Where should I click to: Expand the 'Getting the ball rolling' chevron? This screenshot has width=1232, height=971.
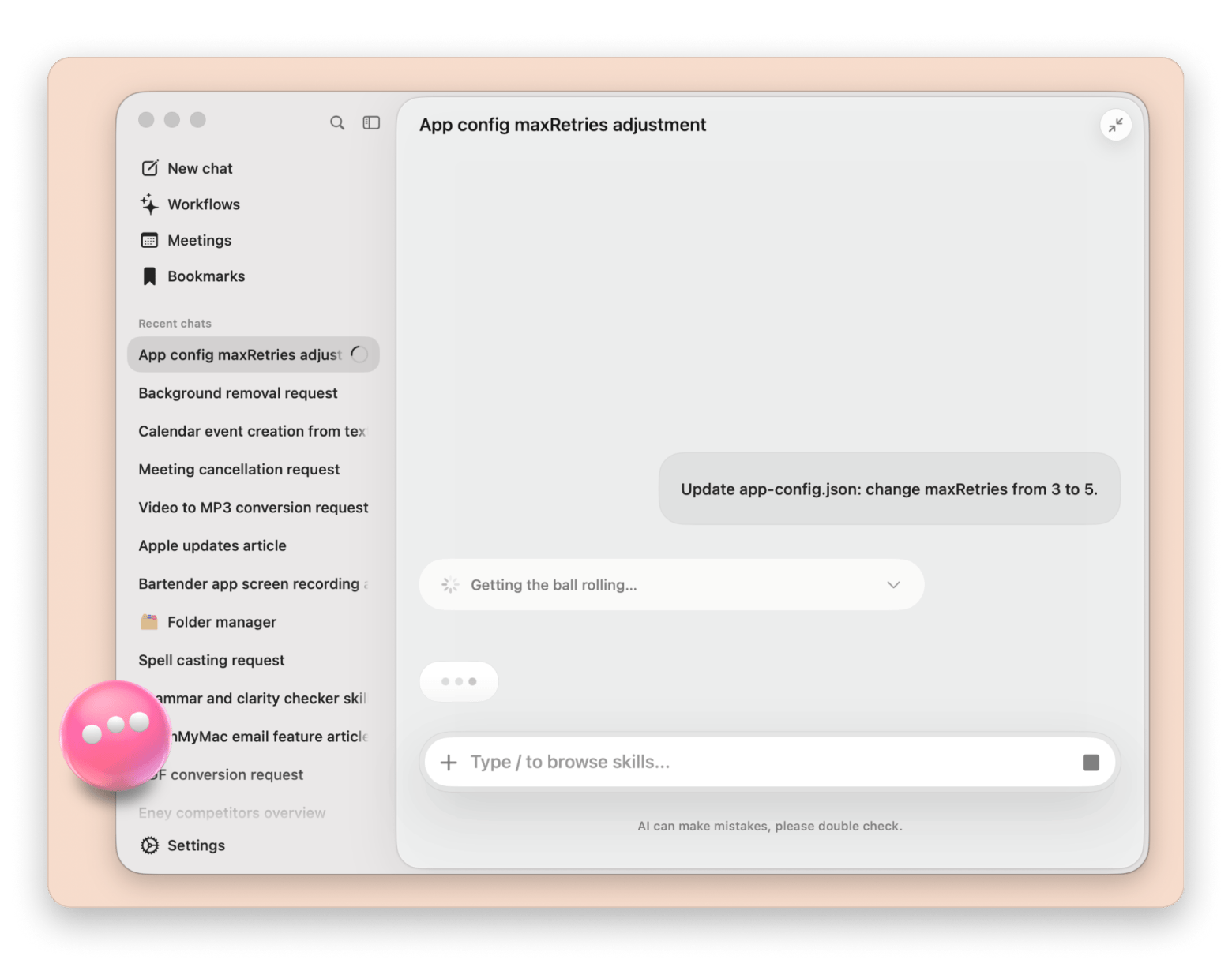893,585
